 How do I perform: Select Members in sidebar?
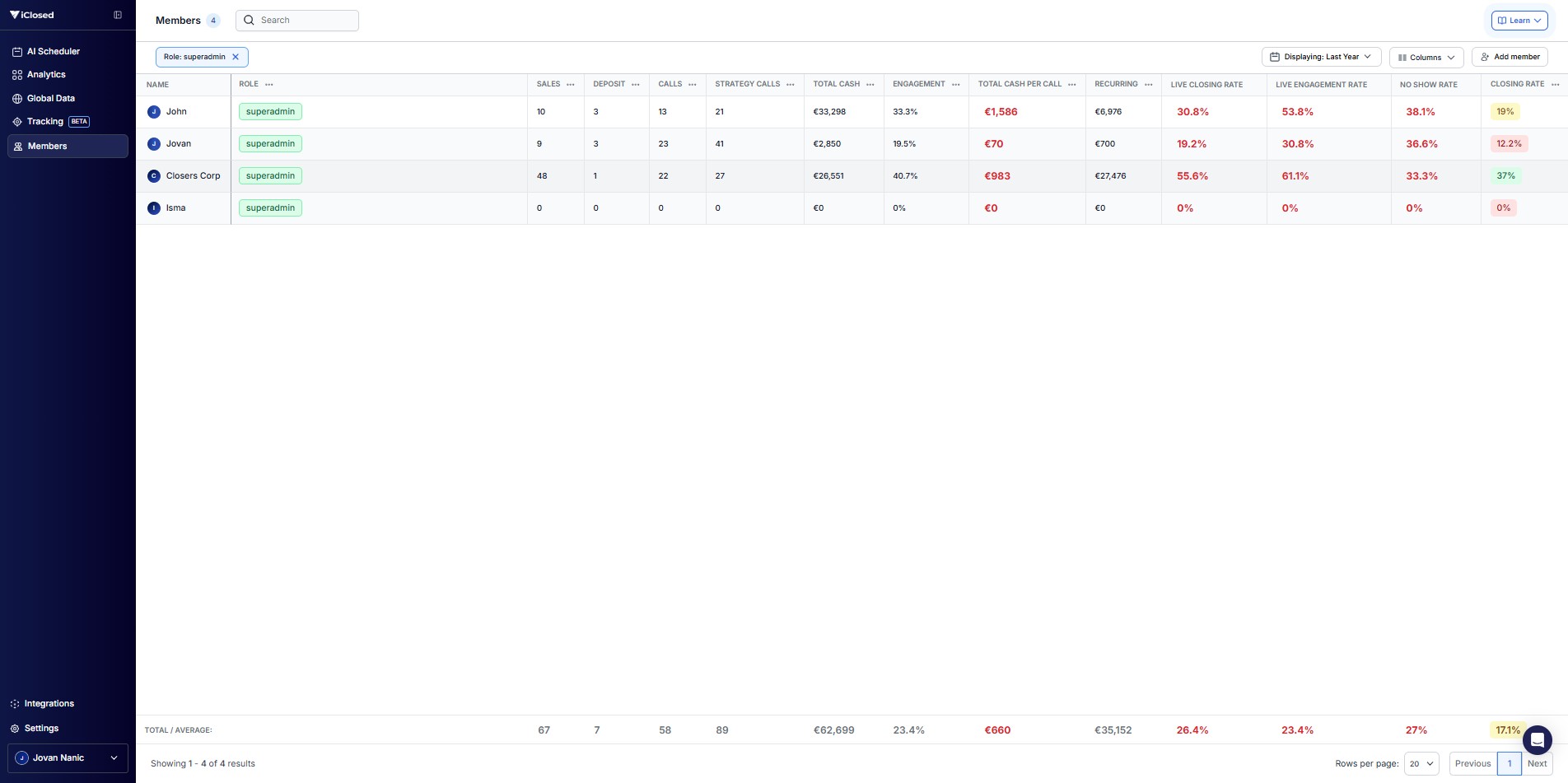(68, 146)
